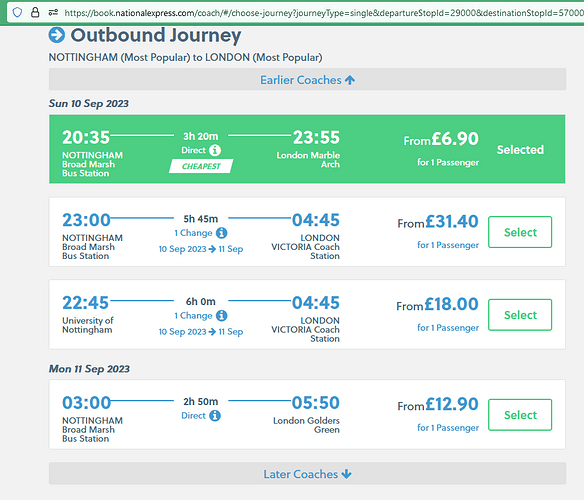Click the 23:00 departure time
Screen dimensions: 584x500
coord(86,220)
